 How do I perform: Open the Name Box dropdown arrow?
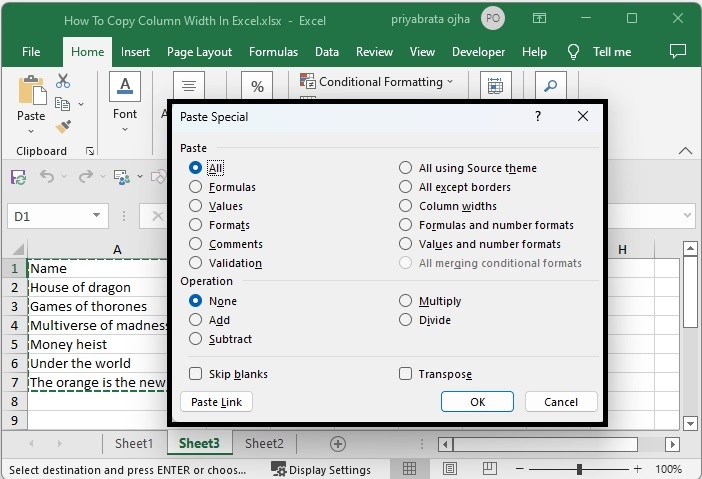pyautogui.click(x=97, y=216)
